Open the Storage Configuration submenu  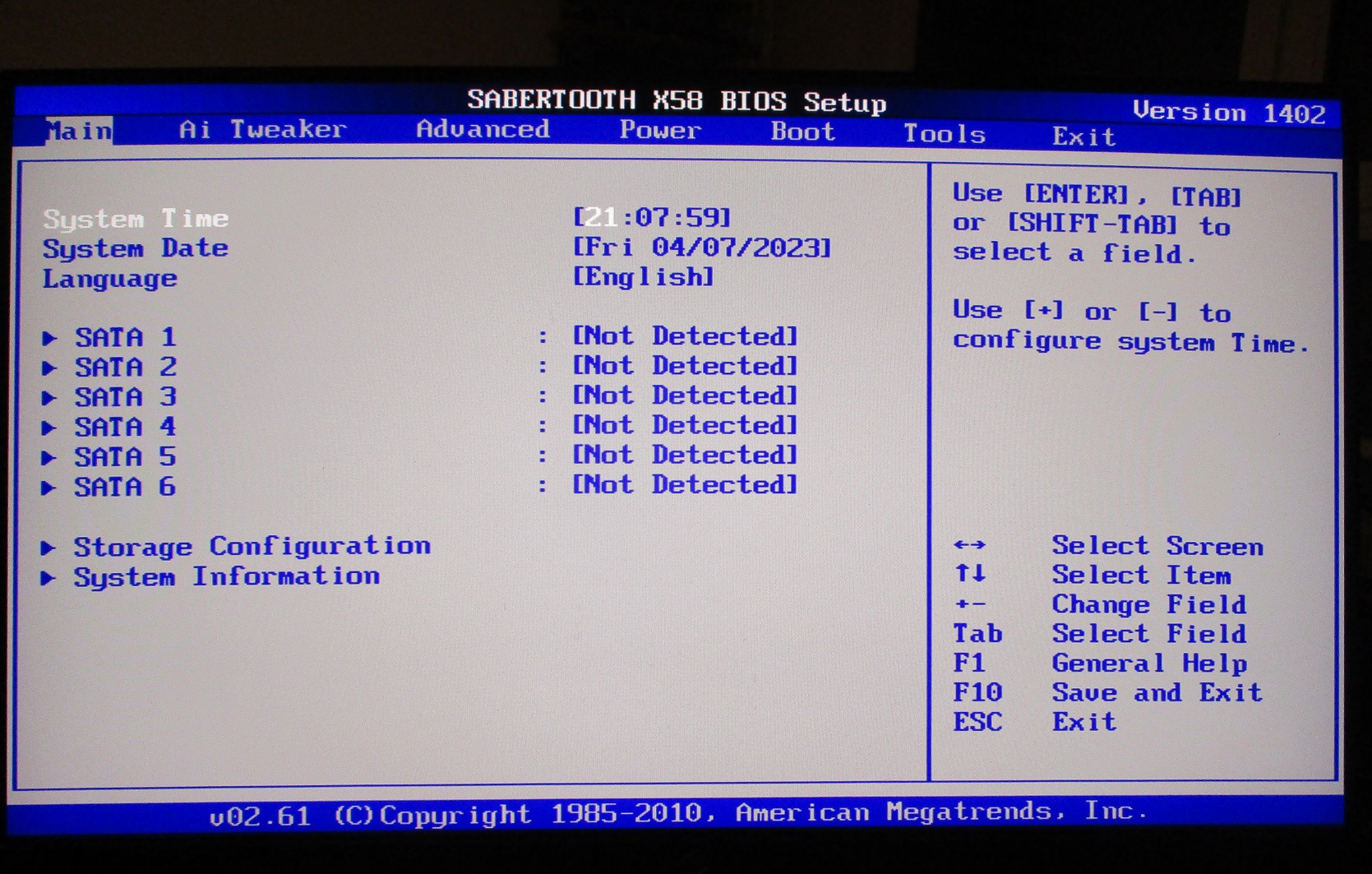point(252,547)
